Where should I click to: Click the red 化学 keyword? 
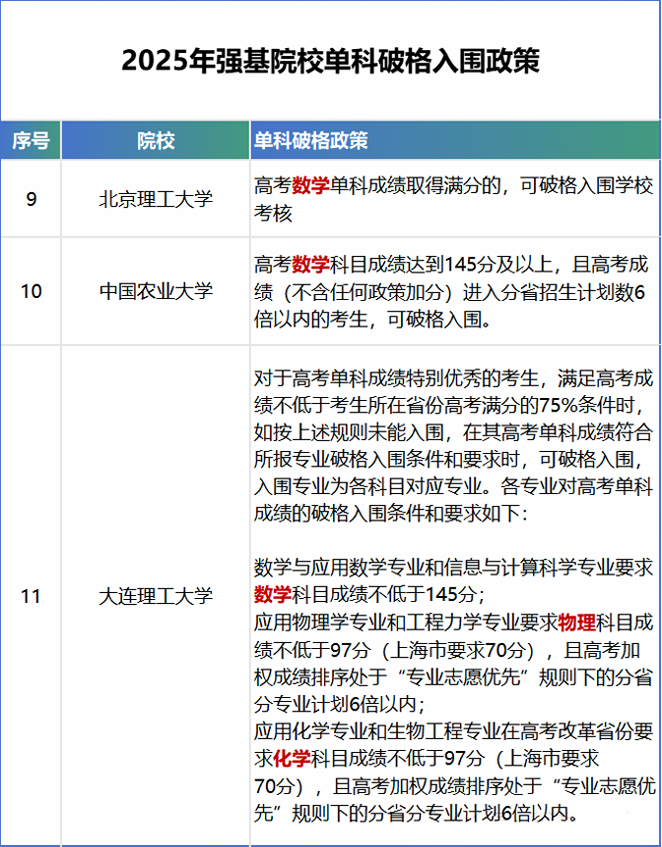[x=292, y=758]
